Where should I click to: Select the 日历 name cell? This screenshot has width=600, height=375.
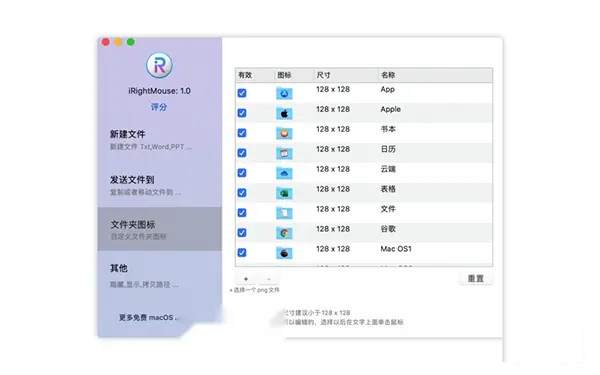tap(388, 149)
